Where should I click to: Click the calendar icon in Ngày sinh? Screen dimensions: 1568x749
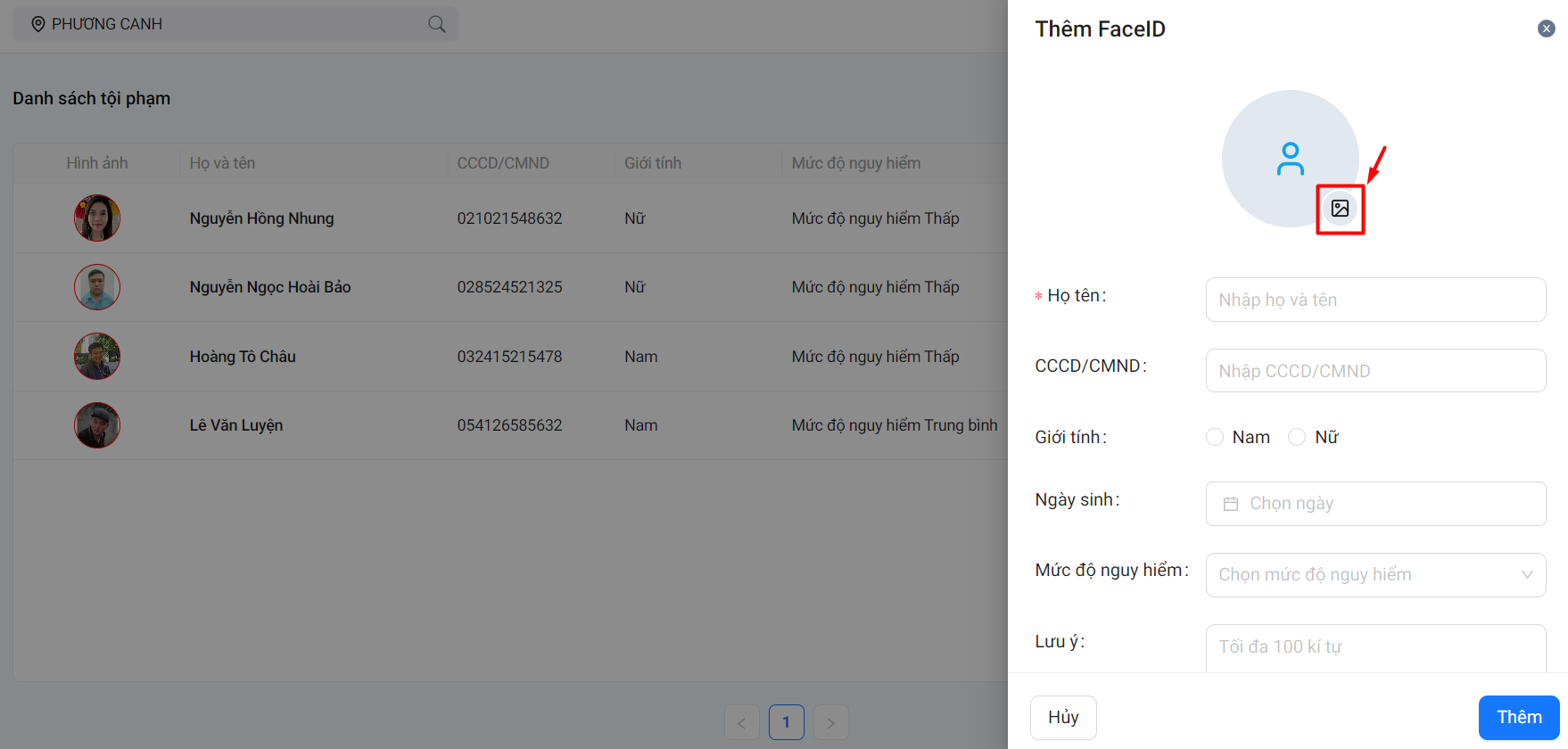coord(1231,504)
